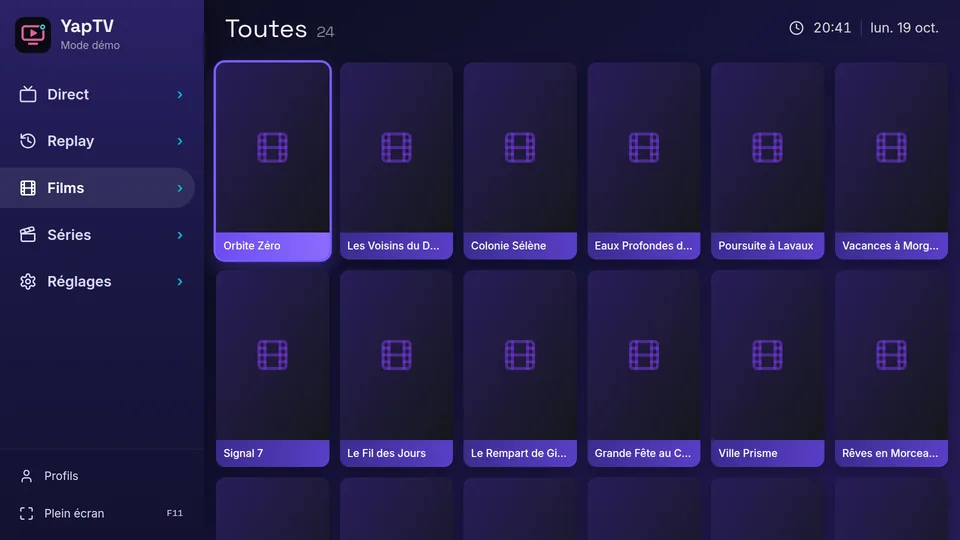Select the Poursuite à Lavaux title label
960x540 pixels.
[x=765, y=246]
